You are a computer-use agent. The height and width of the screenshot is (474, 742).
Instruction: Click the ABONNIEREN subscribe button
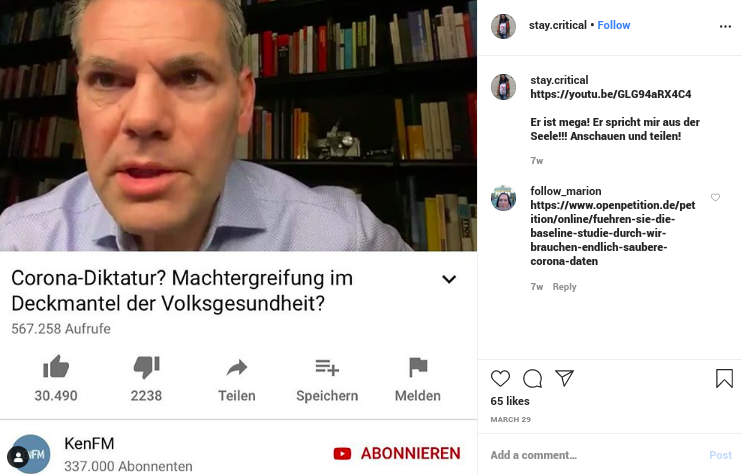pos(397,453)
